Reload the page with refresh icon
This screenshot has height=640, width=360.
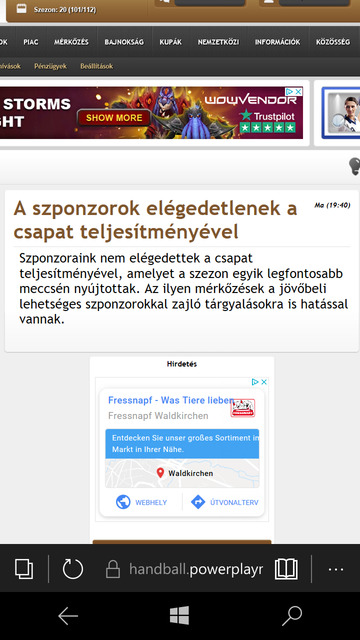click(73, 569)
